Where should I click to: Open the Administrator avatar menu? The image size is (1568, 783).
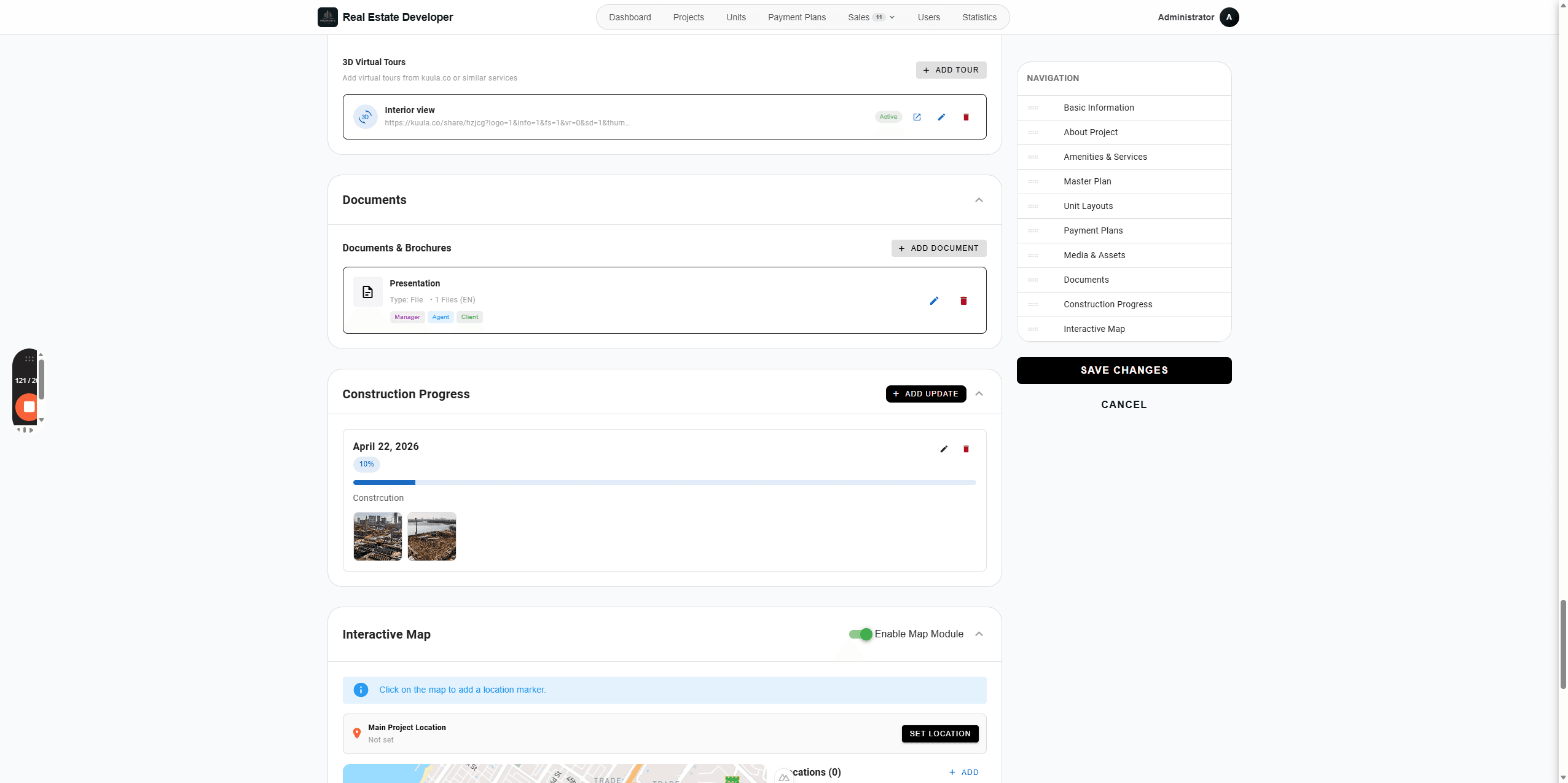pyautogui.click(x=1229, y=17)
